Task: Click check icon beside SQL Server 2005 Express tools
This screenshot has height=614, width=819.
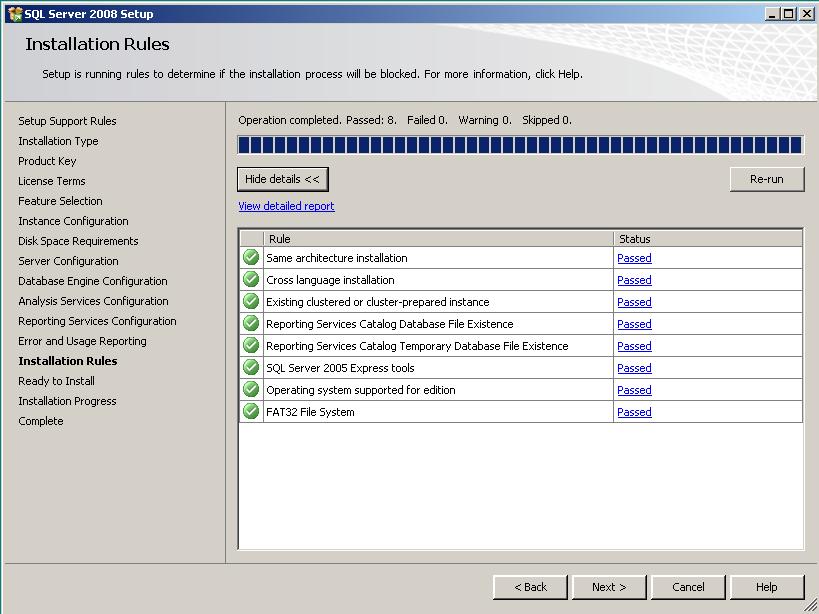Action: click(x=251, y=367)
